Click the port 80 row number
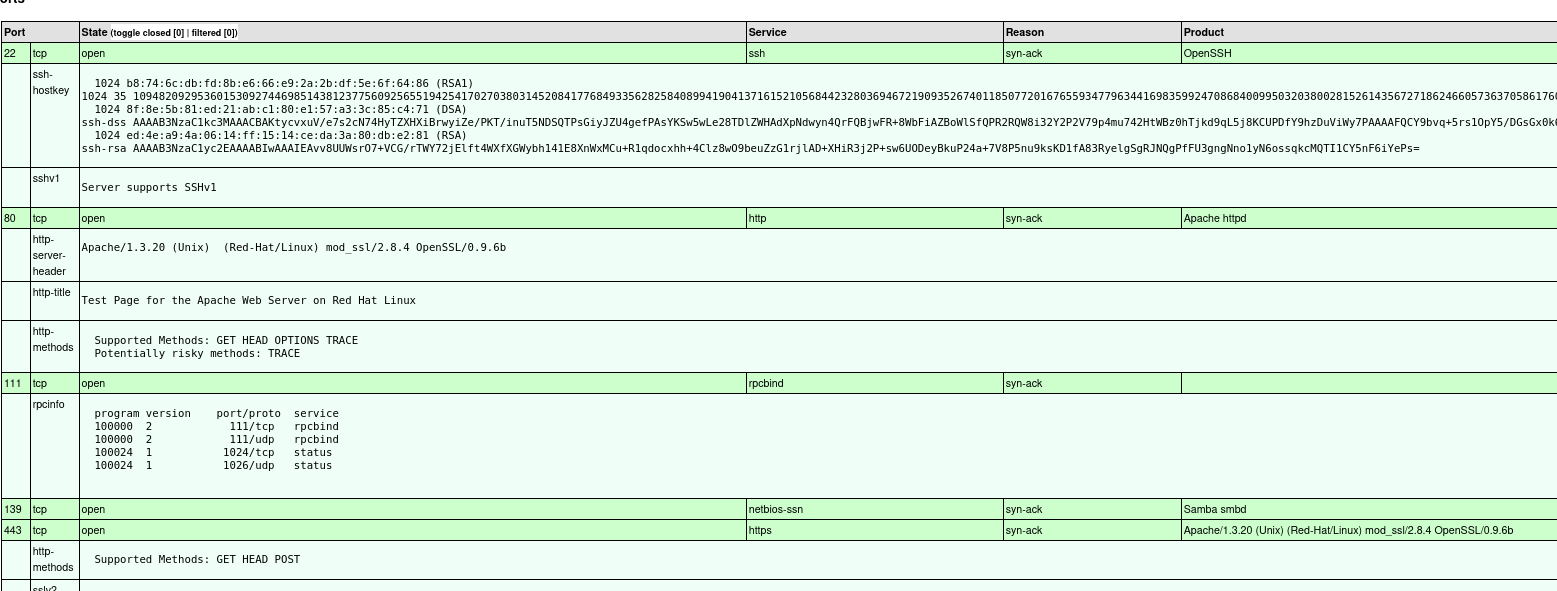Screen dimensions: 1557x591 [10, 218]
